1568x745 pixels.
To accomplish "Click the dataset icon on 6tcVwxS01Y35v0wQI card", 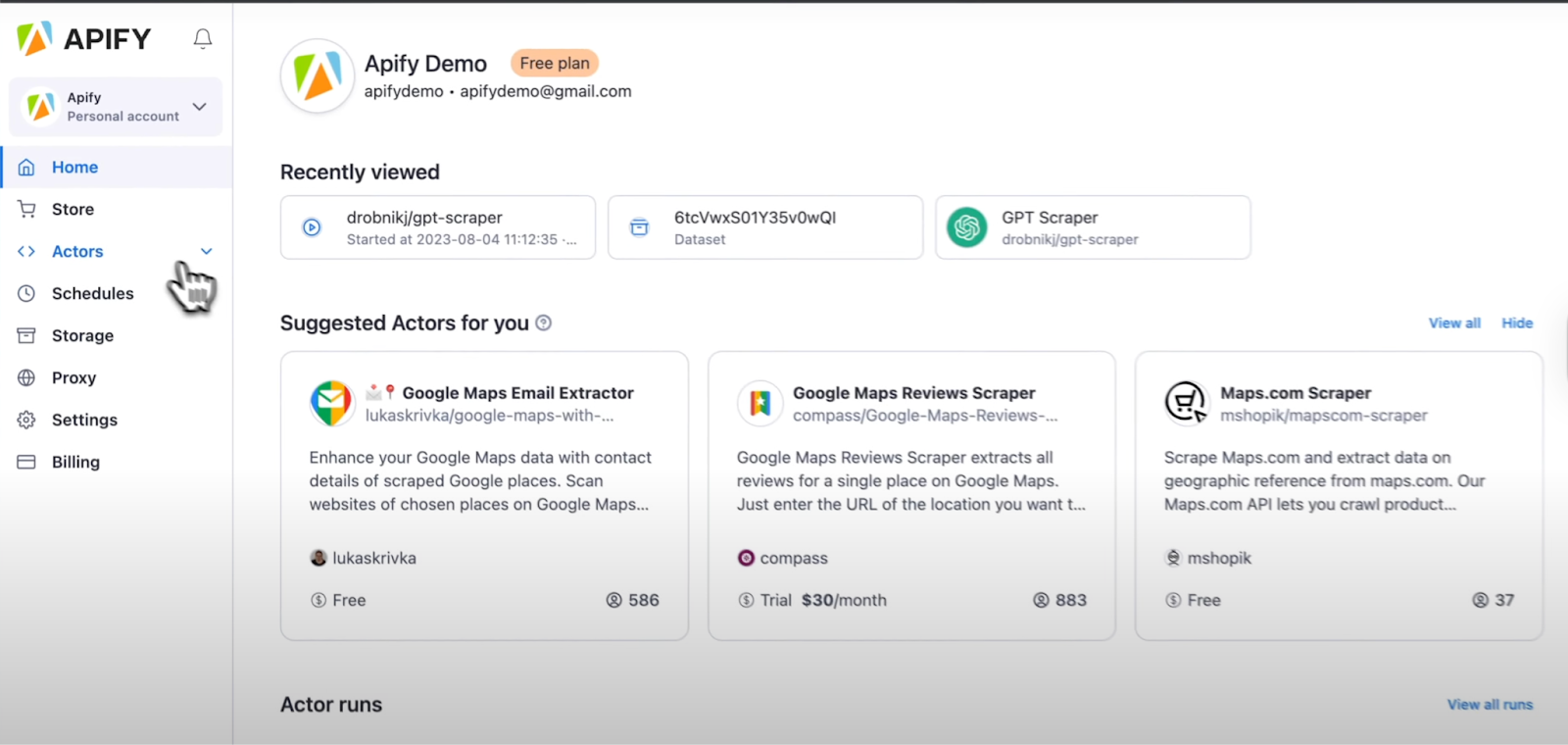I will click(x=639, y=227).
